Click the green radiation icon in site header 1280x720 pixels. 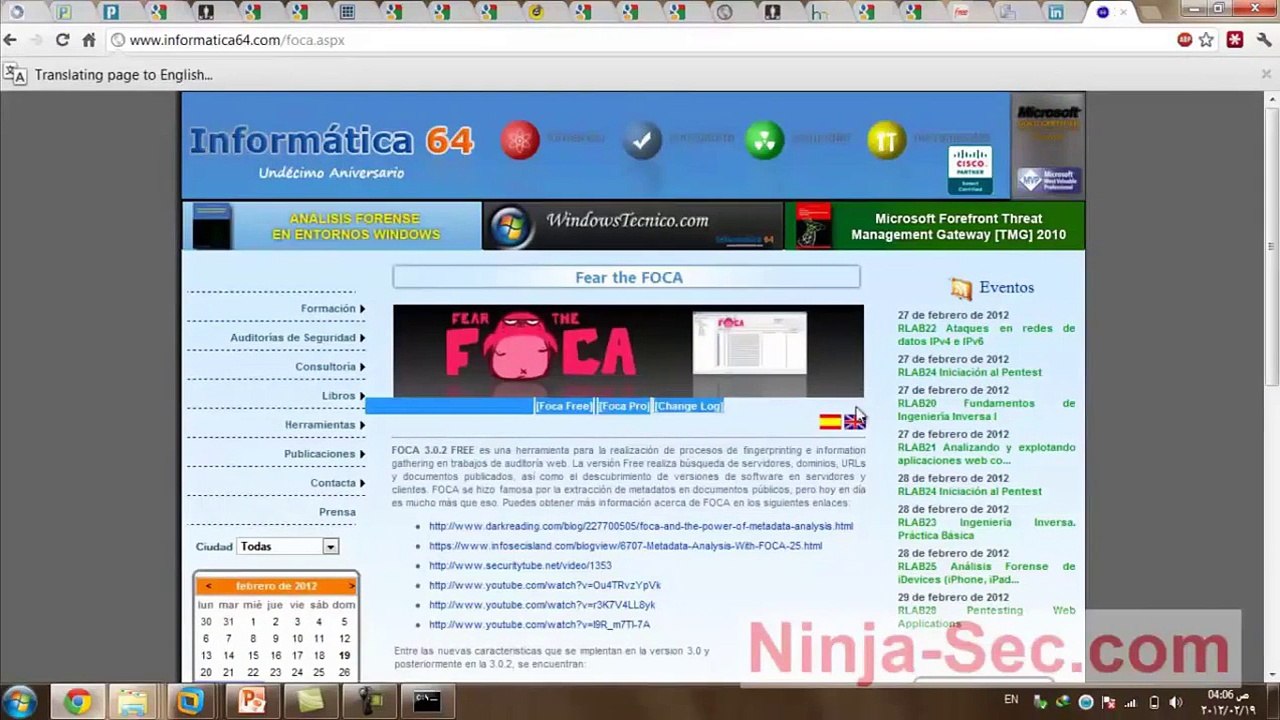point(765,140)
